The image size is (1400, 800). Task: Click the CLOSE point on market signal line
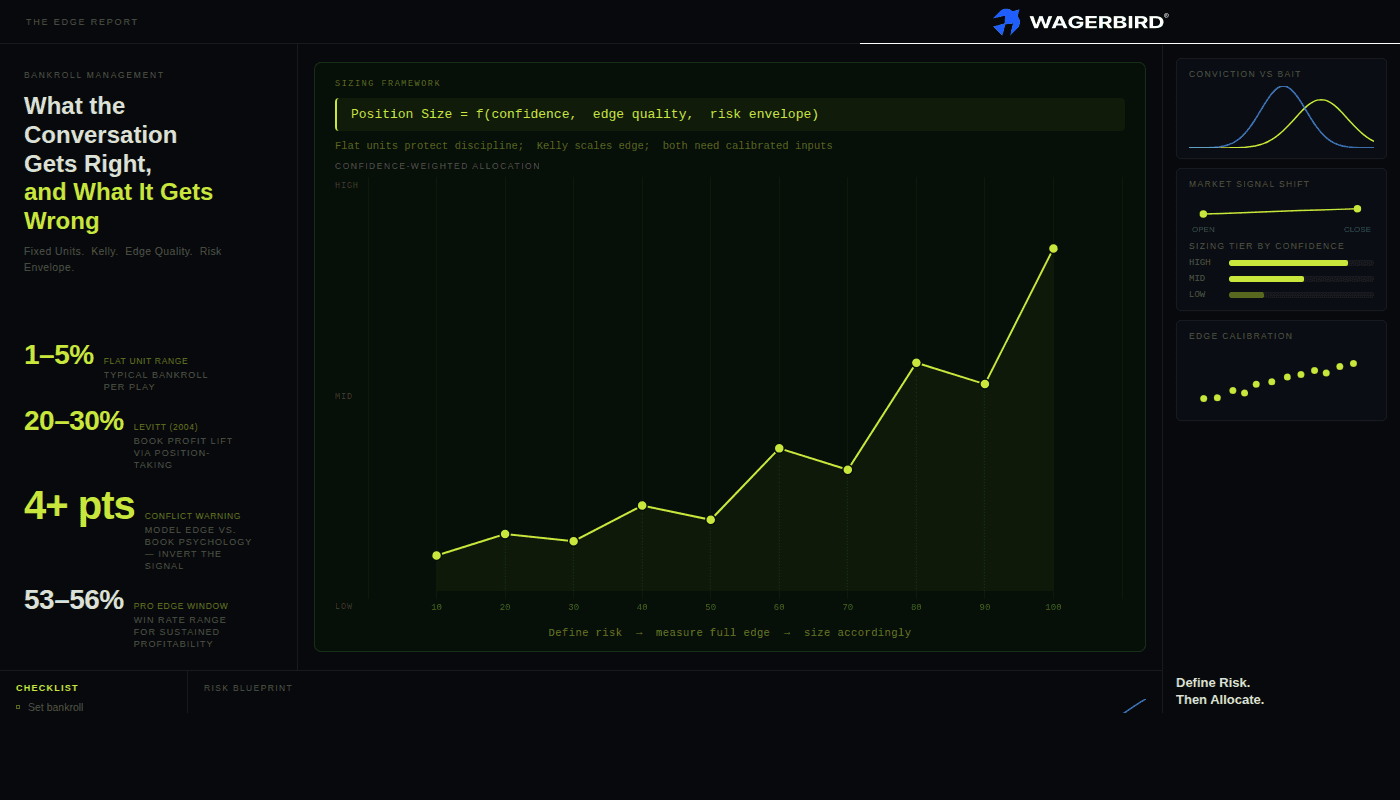[1357, 209]
